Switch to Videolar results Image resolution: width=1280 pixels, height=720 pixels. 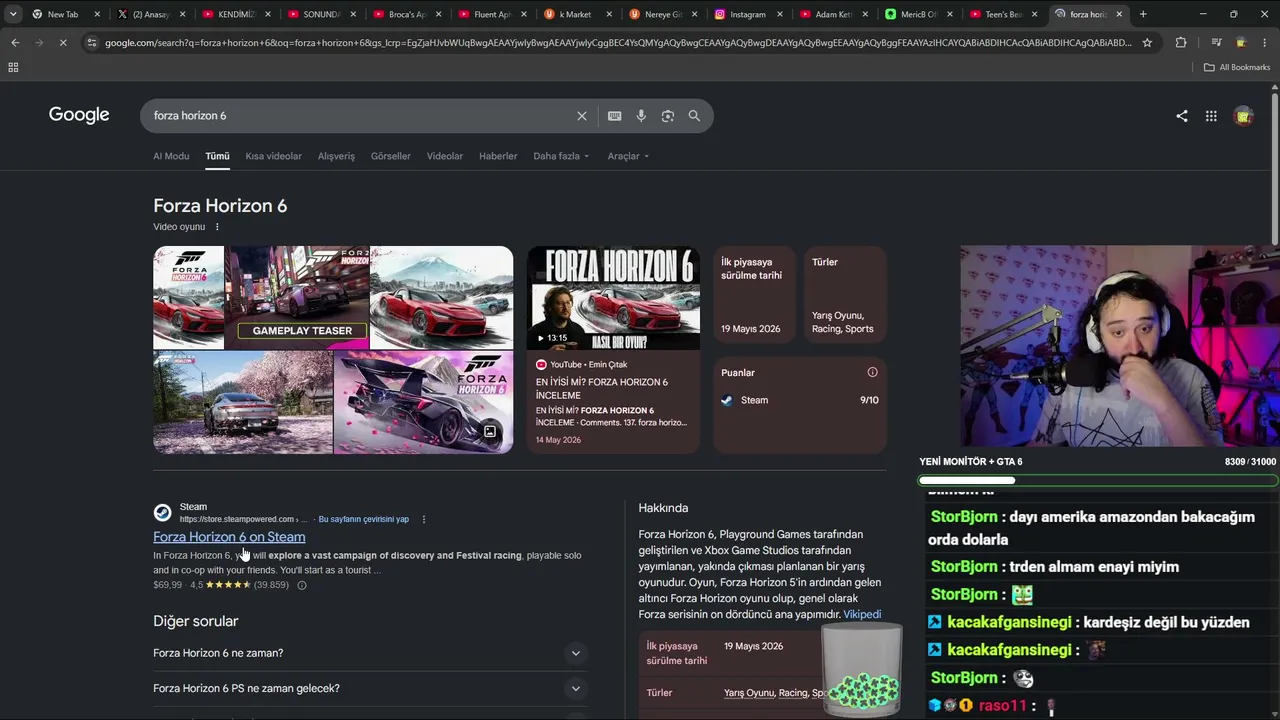tap(445, 156)
